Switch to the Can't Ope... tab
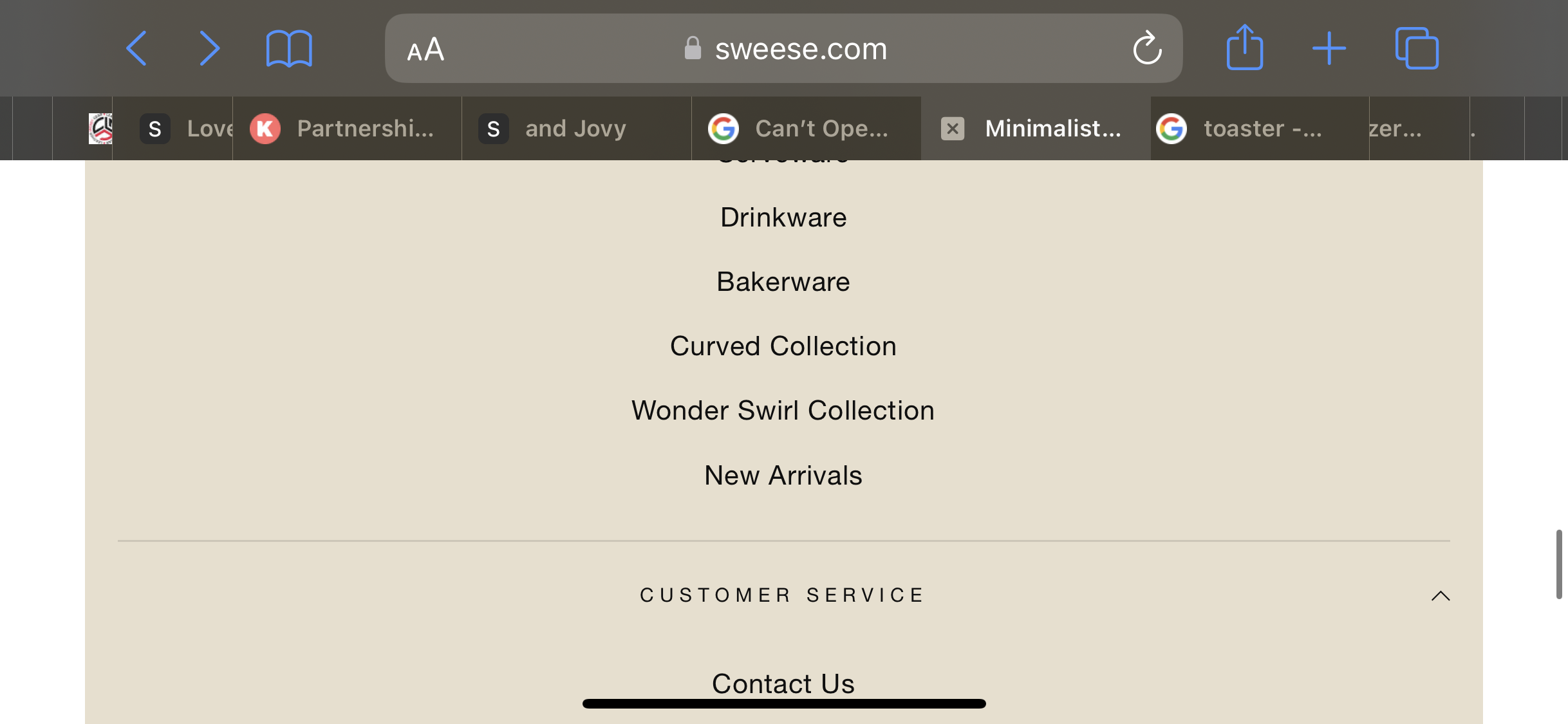Screen dimensions: 1568x724 [x=806, y=128]
